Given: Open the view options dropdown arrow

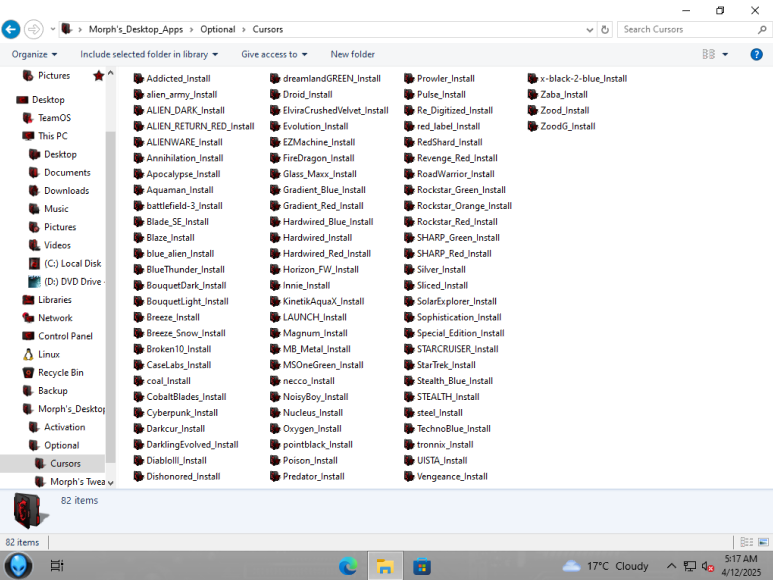Looking at the screenshot, I should (x=725, y=54).
